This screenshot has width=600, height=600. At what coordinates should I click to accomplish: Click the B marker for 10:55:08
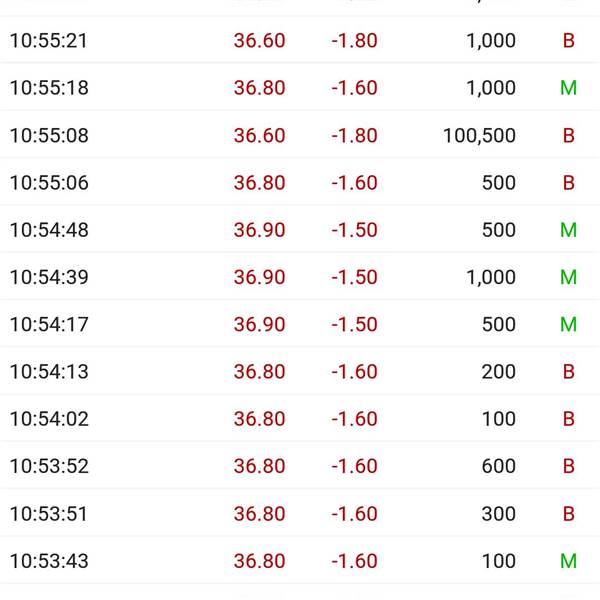569,135
